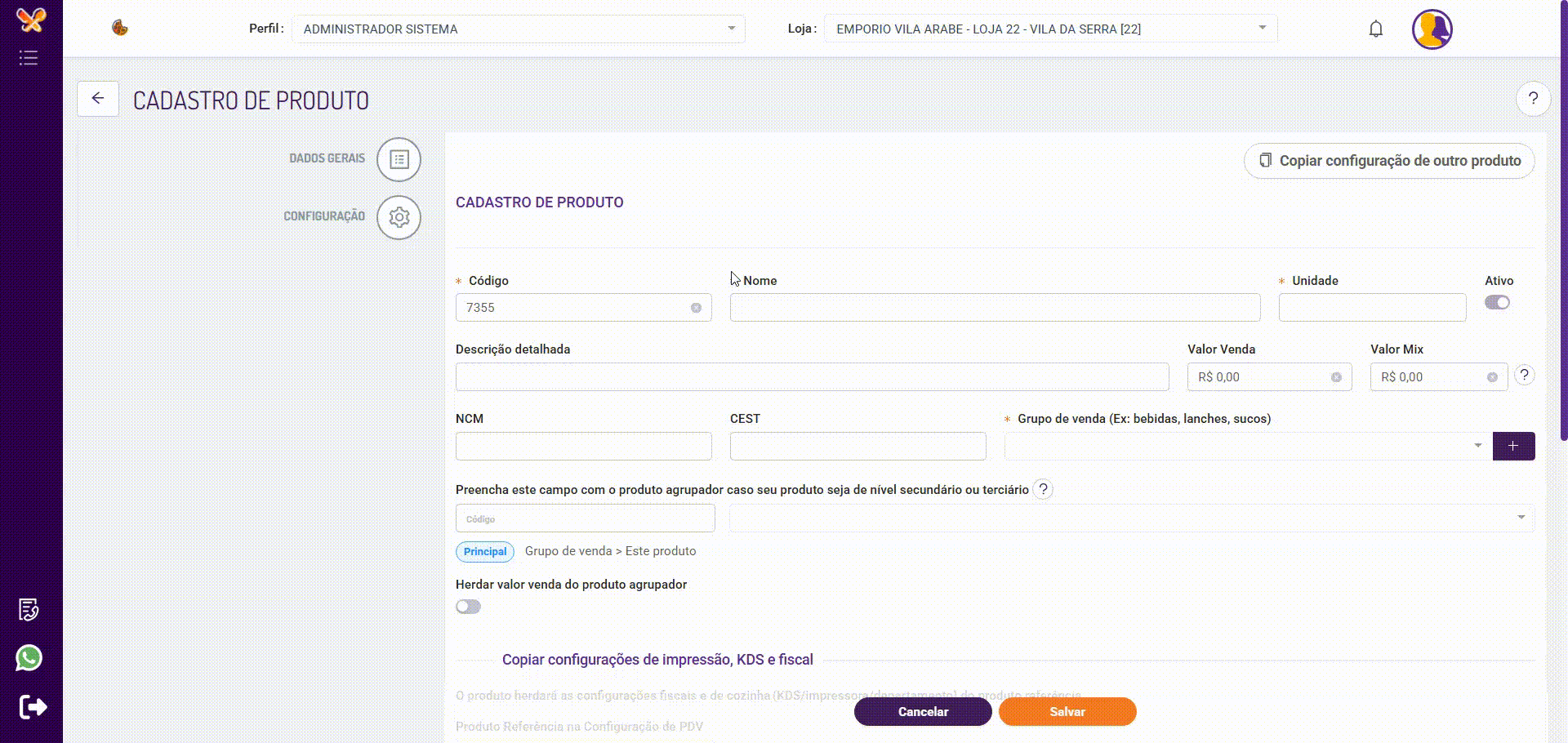Click the user avatar icon
The image size is (1568, 743).
(x=1432, y=29)
